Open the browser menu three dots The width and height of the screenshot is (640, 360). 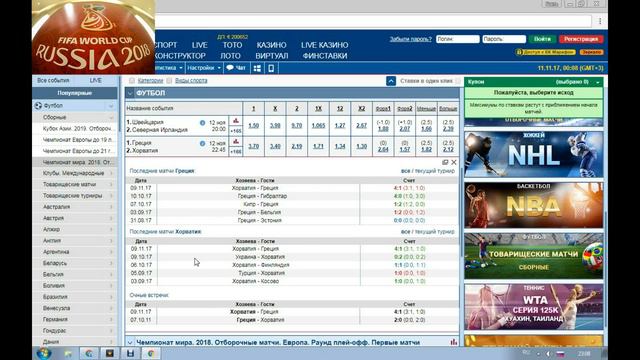[x=600, y=21]
